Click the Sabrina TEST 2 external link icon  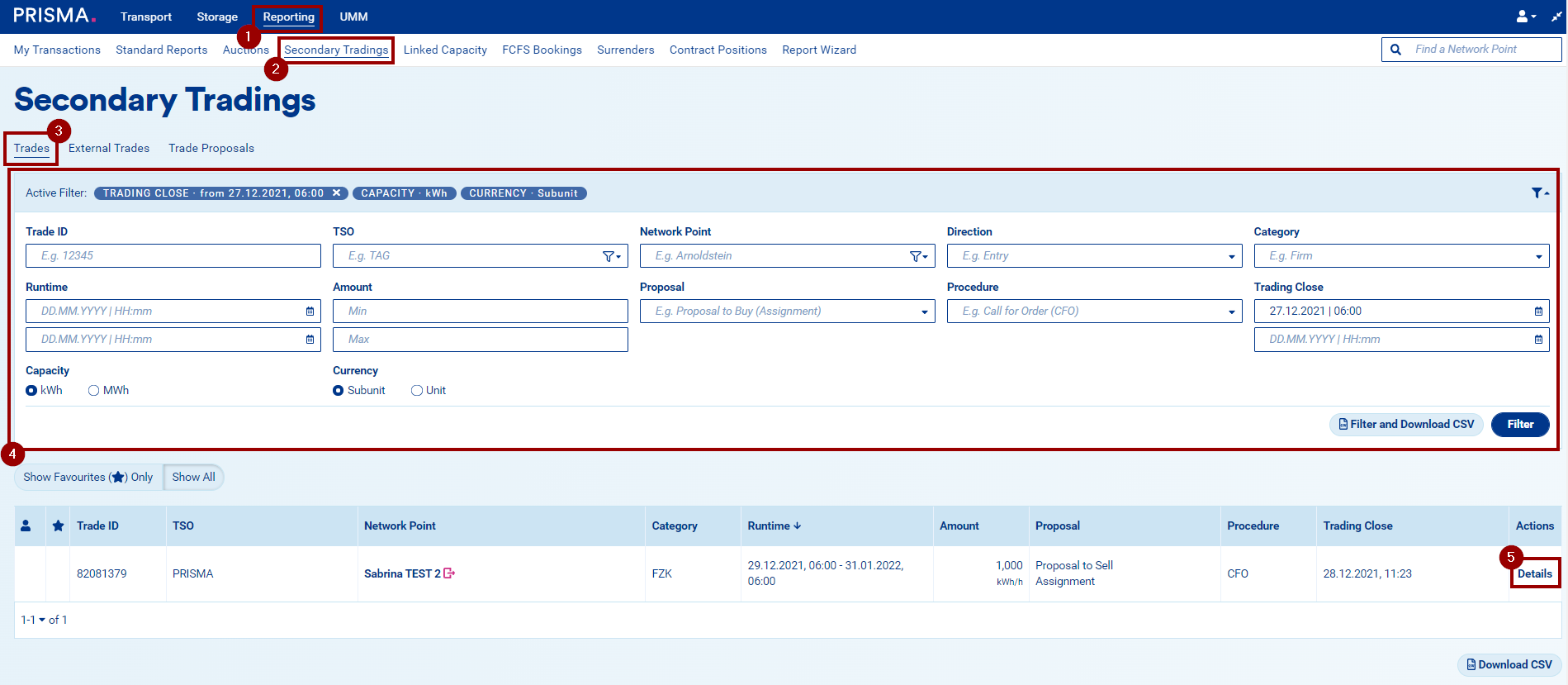449,573
